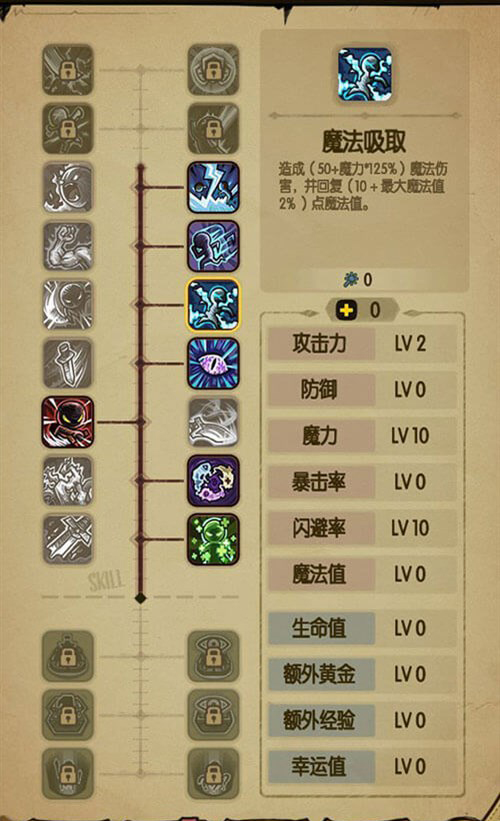
Task: Select the 生命值 attribute row
Action: [362, 628]
